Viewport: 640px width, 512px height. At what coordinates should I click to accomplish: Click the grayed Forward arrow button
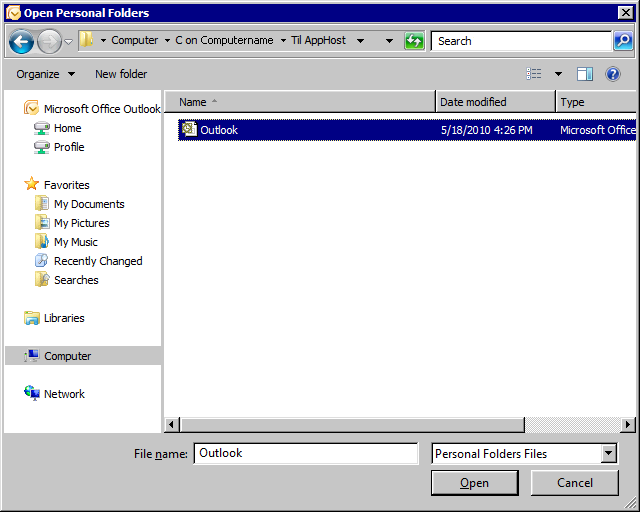point(49,41)
